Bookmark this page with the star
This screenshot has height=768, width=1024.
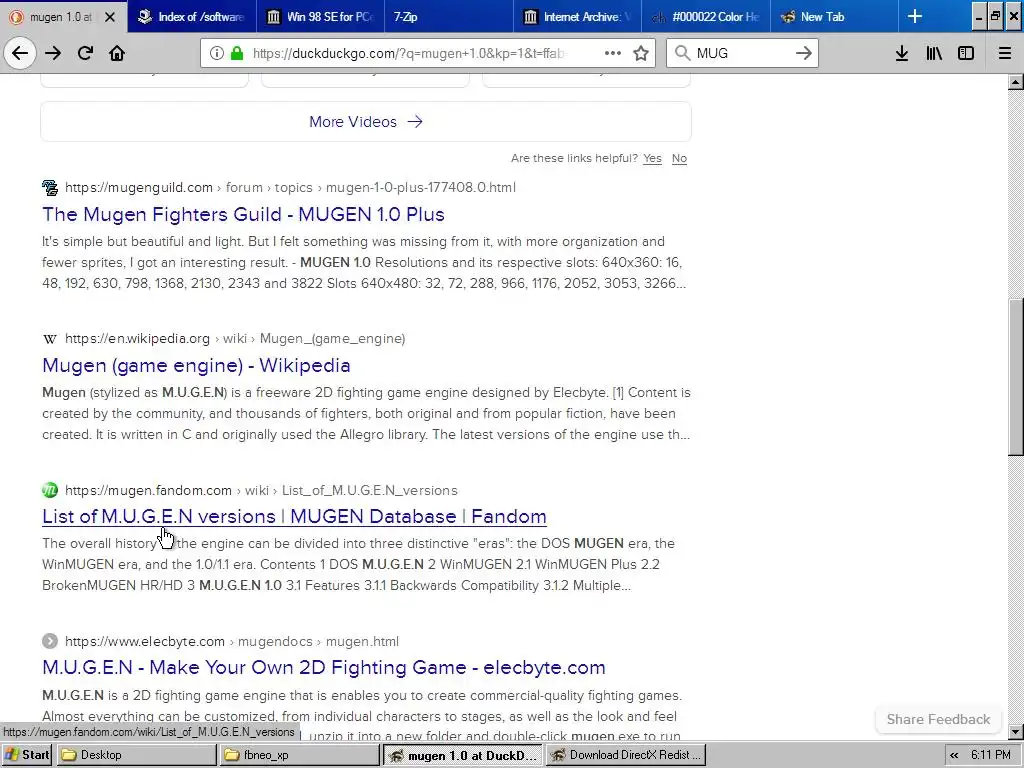tap(641, 53)
